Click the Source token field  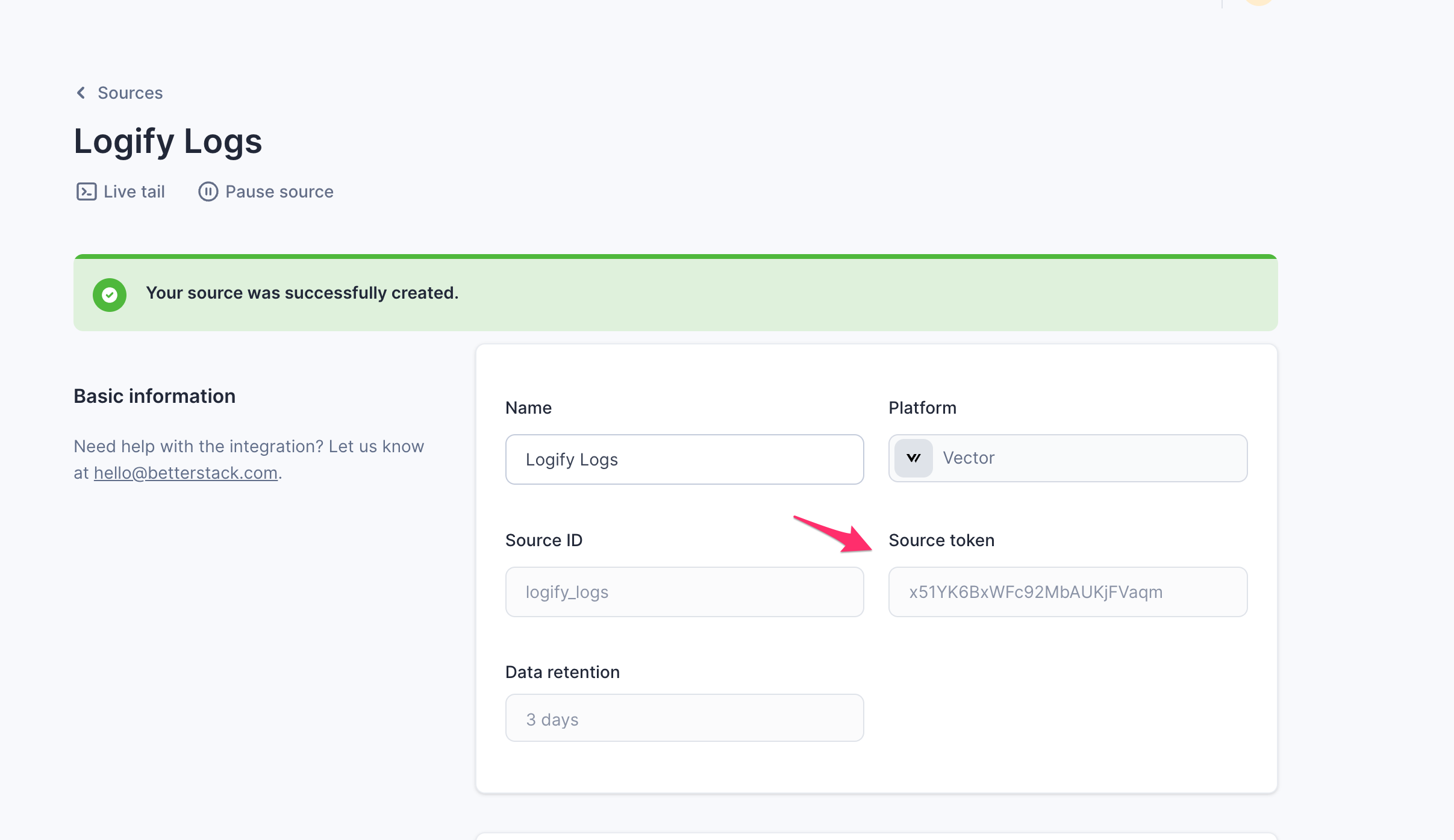click(1067, 592)
